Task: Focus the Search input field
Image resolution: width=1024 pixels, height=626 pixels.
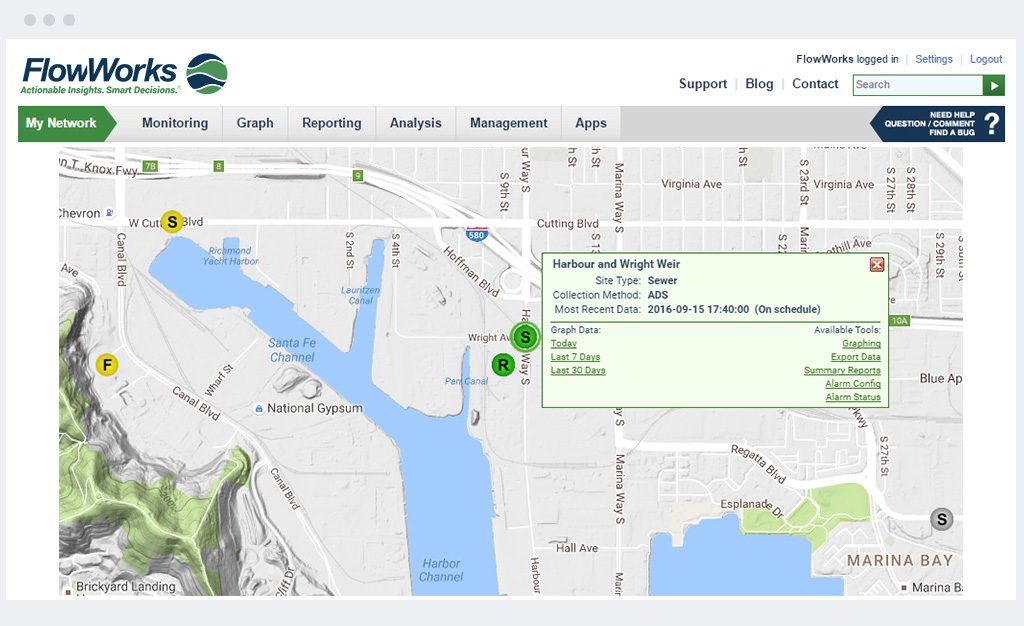Action: [x=918, y=85]
